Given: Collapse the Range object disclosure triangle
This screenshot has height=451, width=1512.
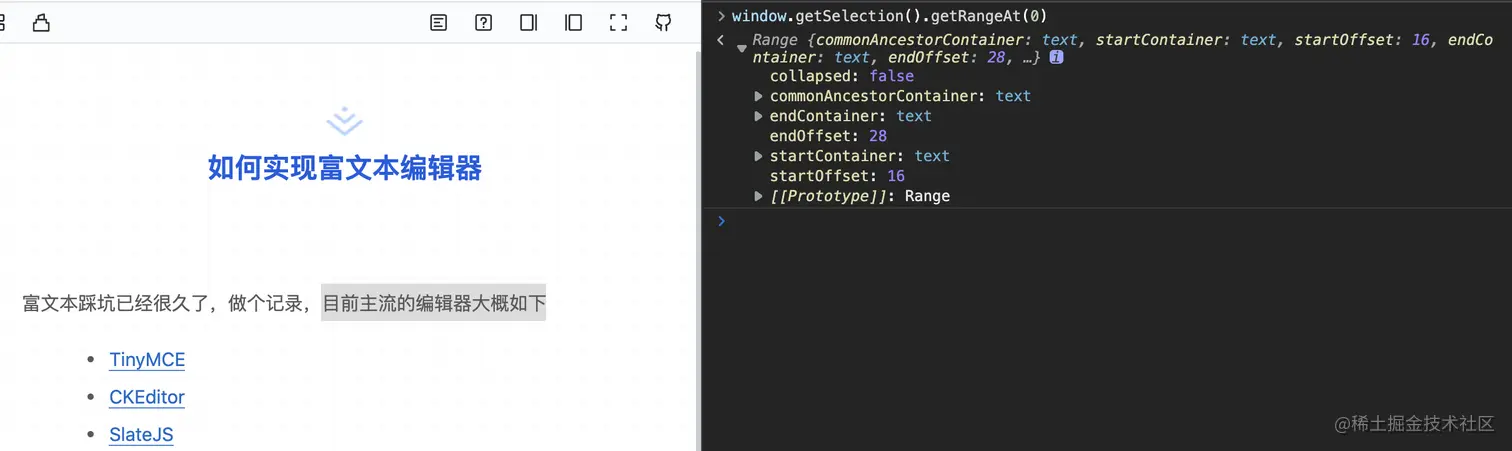Looking at the screenshot, I should click(x=741, y=46).
